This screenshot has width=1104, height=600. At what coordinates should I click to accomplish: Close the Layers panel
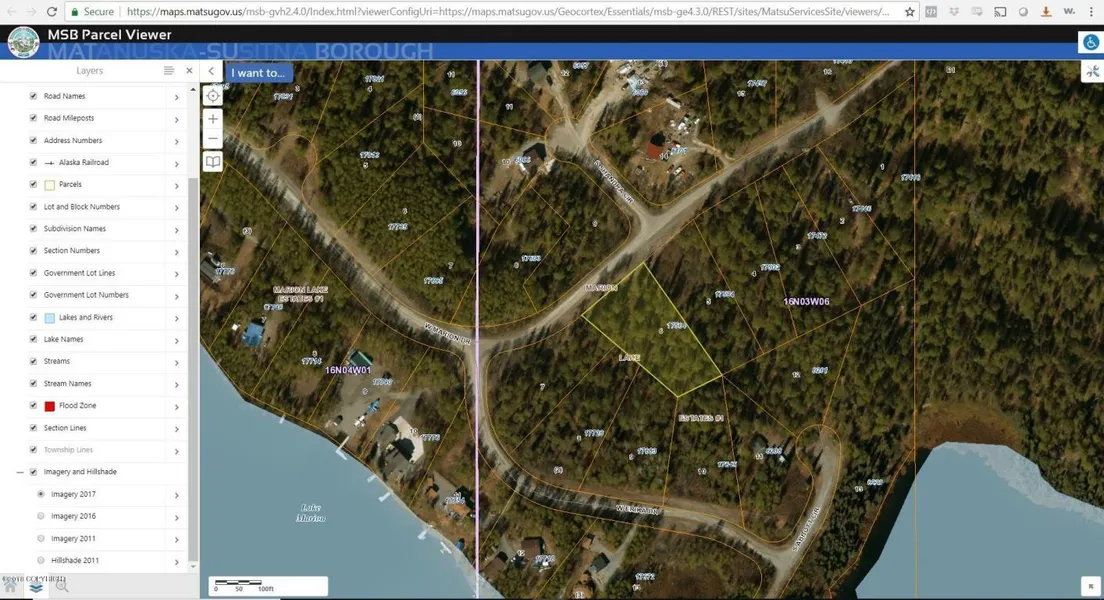(189, 71)
